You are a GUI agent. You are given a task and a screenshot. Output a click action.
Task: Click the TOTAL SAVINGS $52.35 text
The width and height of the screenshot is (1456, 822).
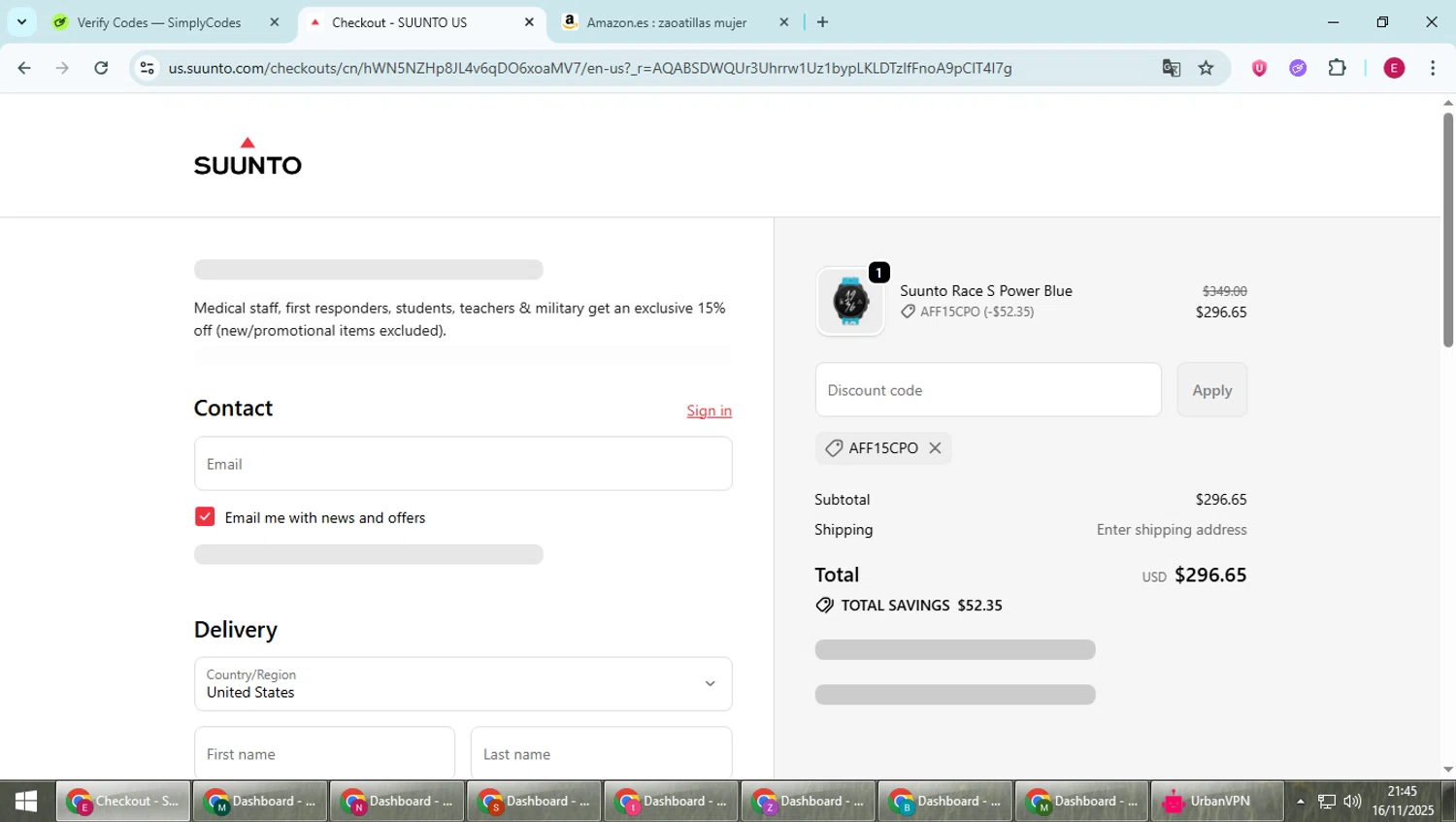click(x=921, y=605)
